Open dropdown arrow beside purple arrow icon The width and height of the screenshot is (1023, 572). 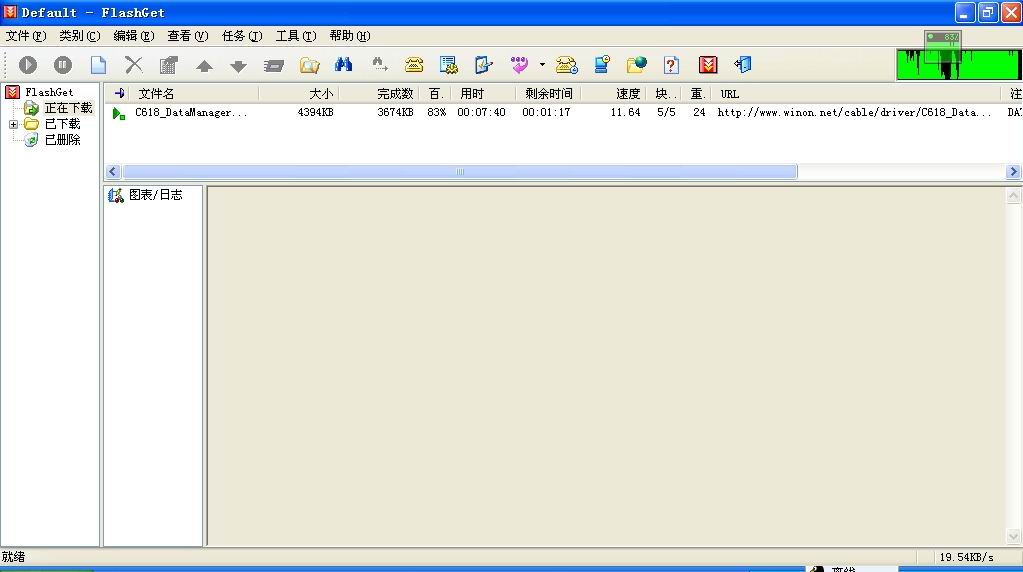coord(542,65)
